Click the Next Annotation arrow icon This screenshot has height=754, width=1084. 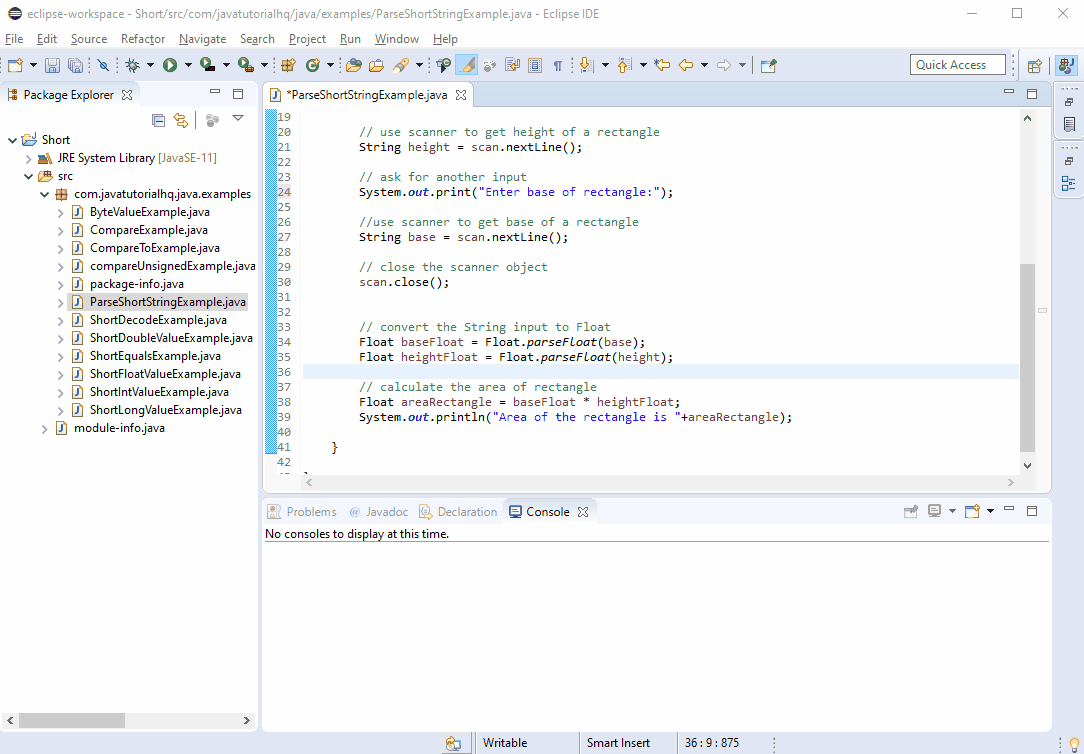(586, 65)
